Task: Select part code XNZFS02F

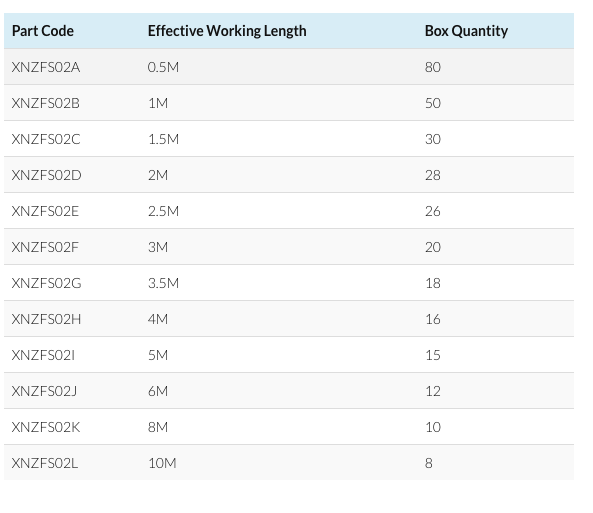Action: click(45, 247)
